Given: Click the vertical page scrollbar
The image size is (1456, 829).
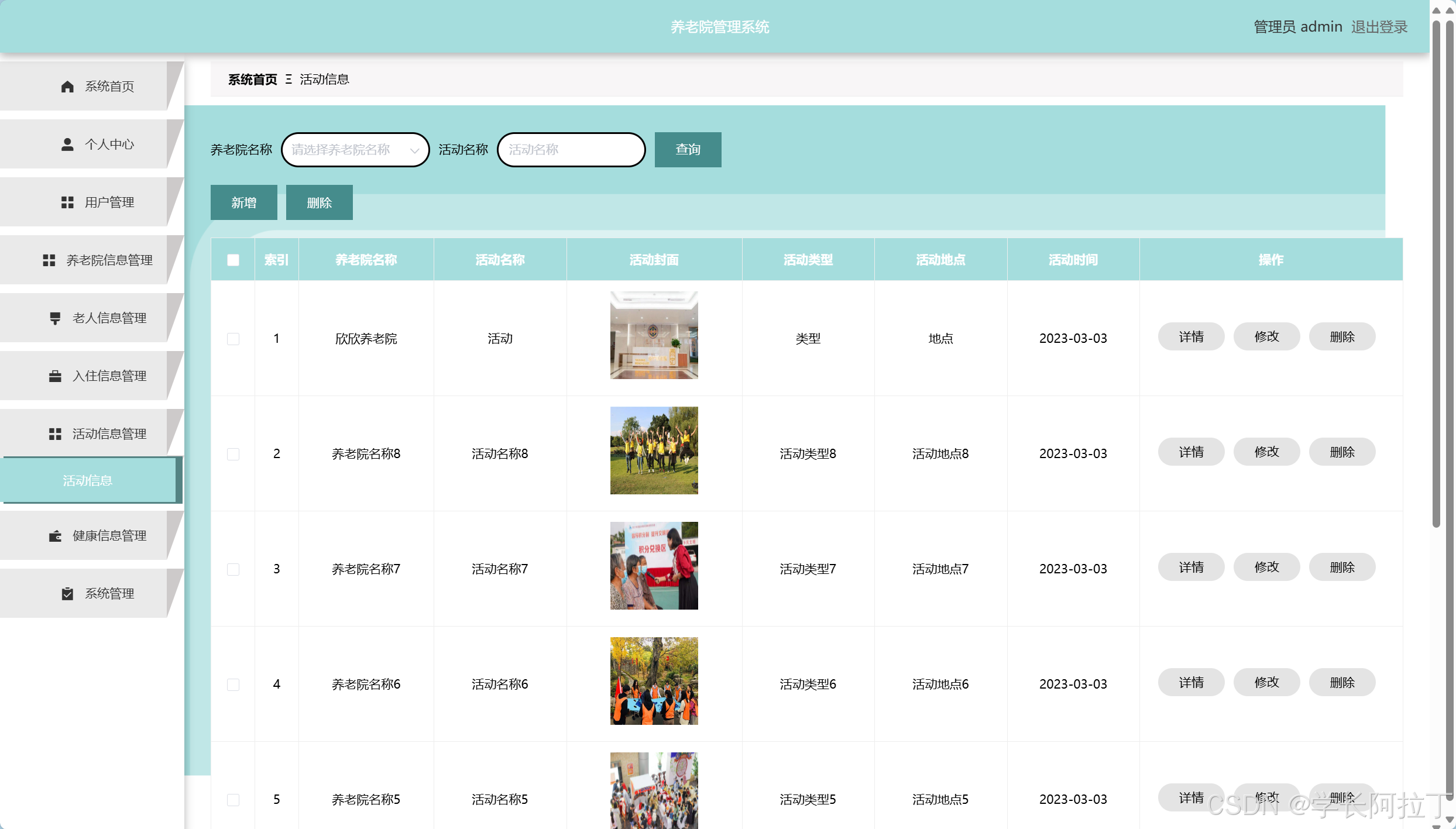Looking at the screenshot, I should click(x=1436, y=275).
